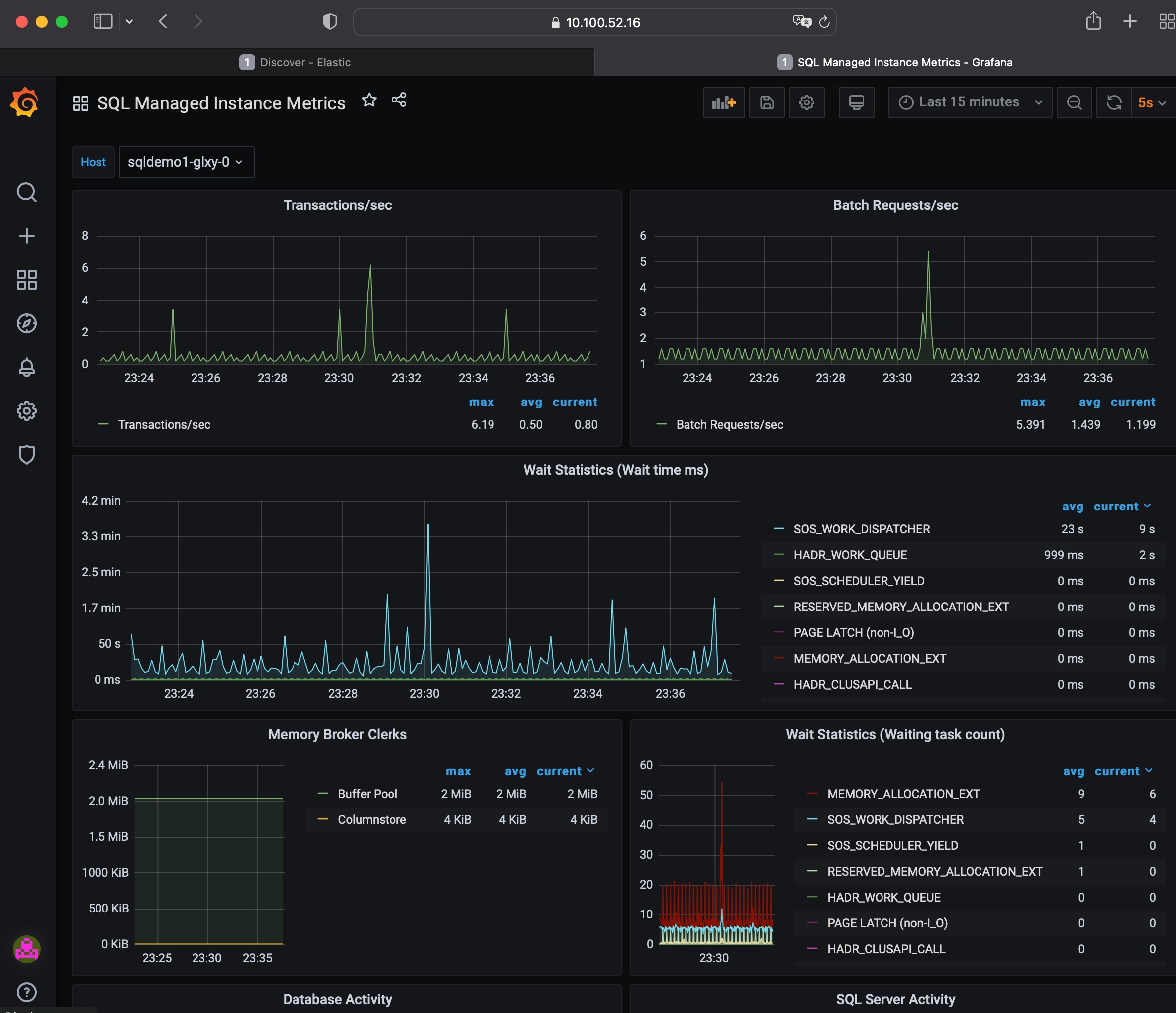The image size is (1176, 1013).
Task: Click Safari's sidebar toggle icon
Action: pos(103,22)
